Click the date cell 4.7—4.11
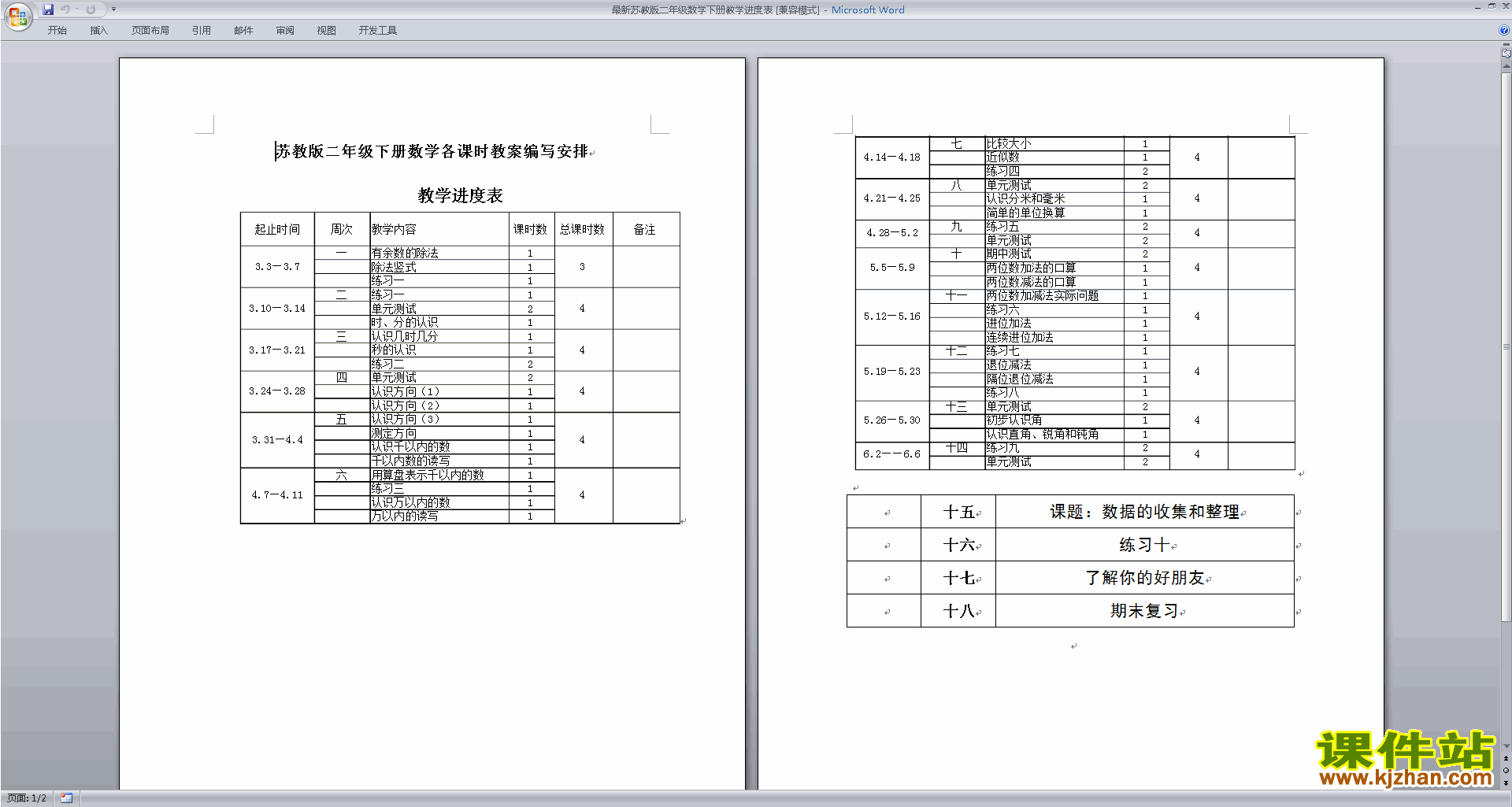This screenshot has width=1512, height=807. pos(277,495)
